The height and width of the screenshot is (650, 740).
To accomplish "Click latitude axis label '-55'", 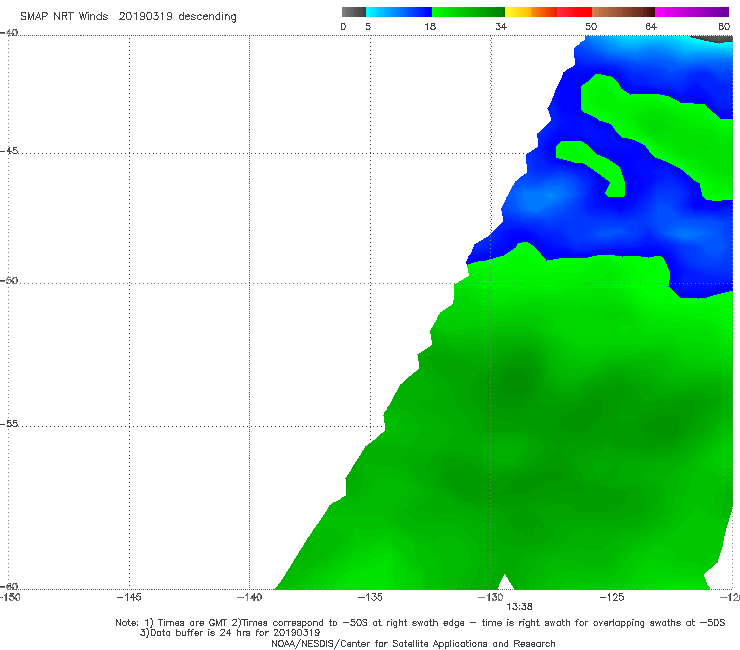I will click(x=9, y=423).
